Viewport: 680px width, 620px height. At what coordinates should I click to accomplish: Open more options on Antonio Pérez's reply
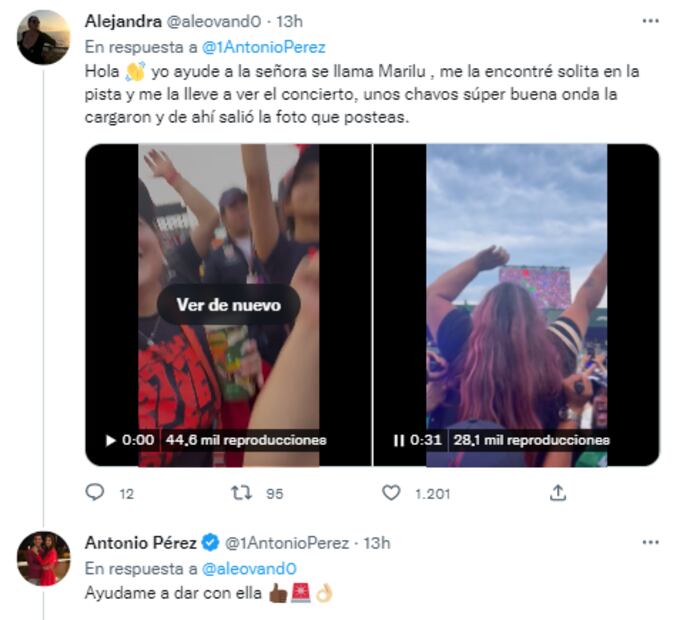[651, 543]
